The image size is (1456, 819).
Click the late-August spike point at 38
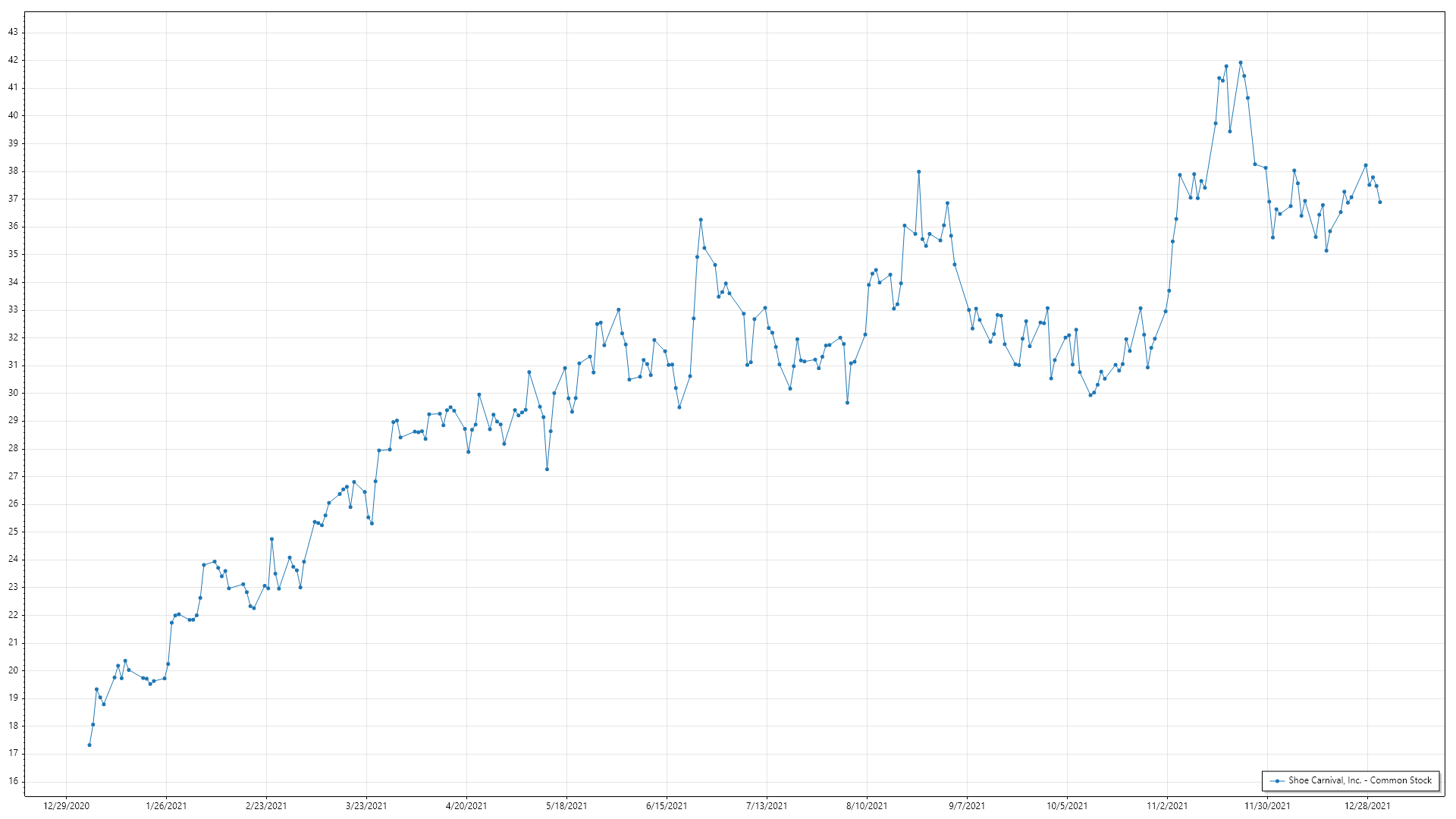919,171
